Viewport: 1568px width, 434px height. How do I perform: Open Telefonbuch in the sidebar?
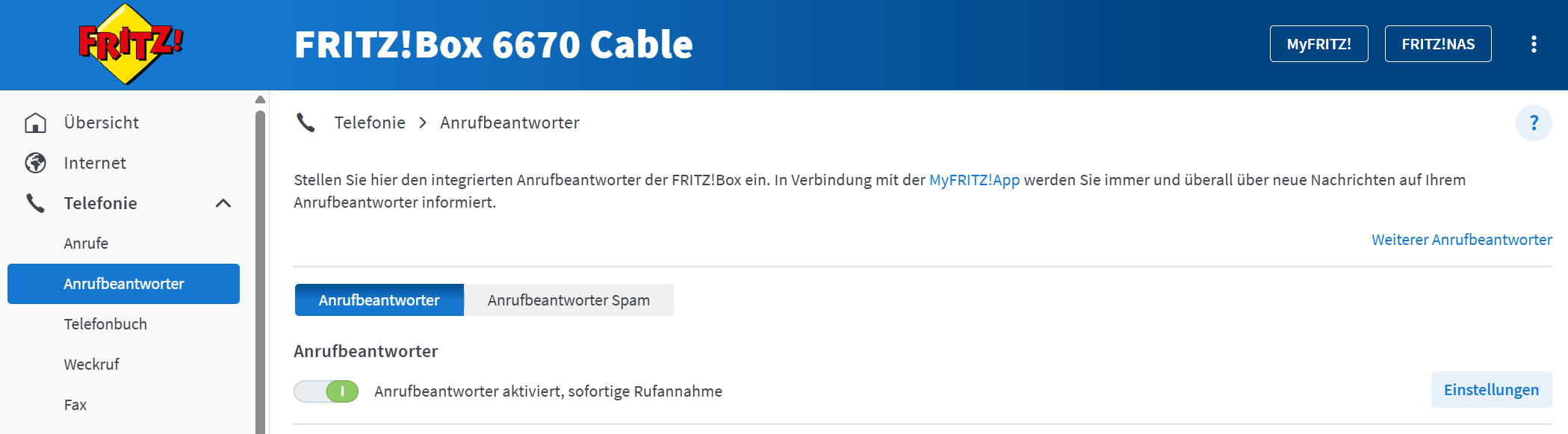click(105, 324)
